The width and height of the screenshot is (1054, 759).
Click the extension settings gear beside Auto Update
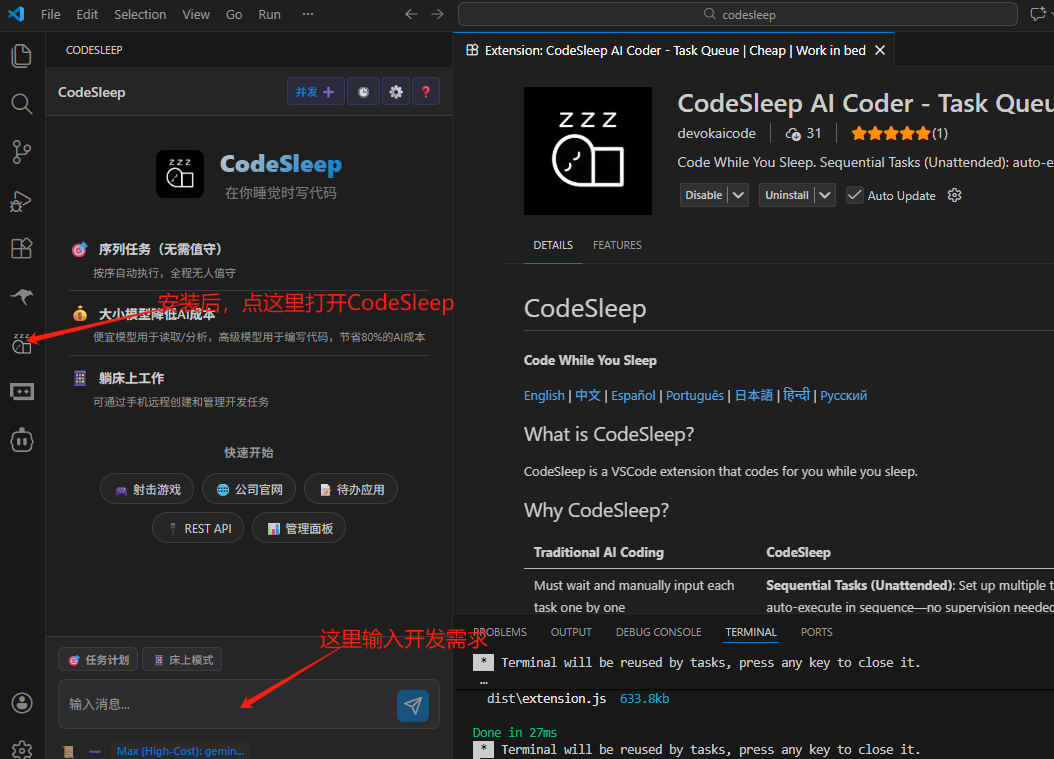point(954,196)
